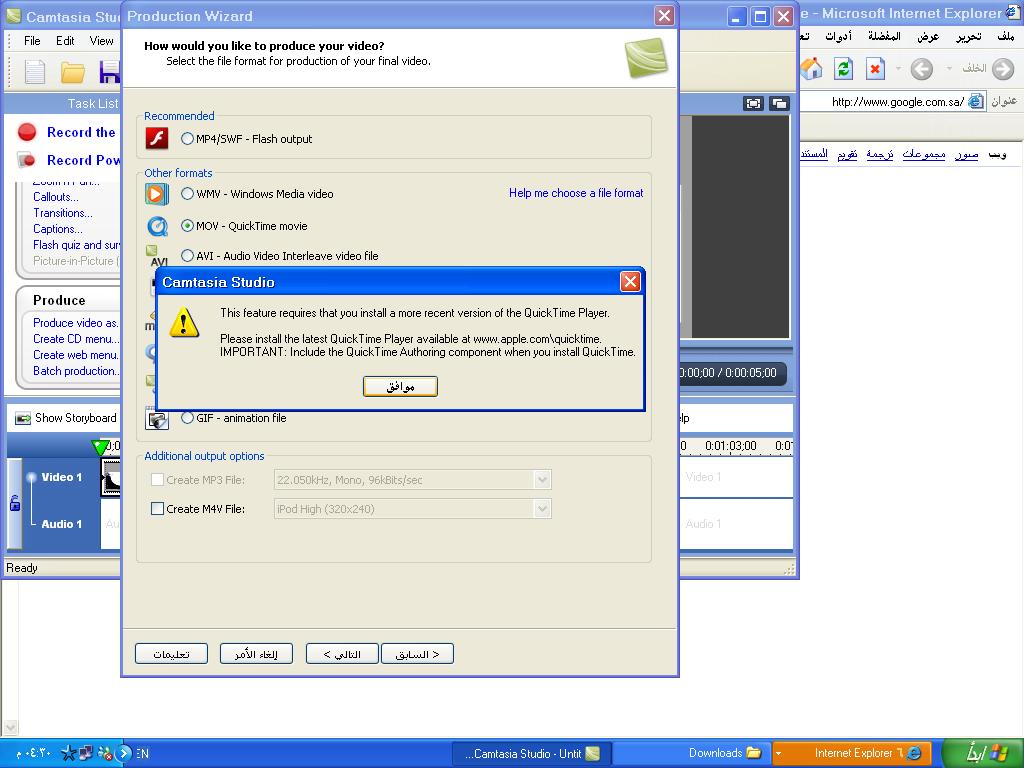Click the Record PowerPoint icon

pyautogui.click(x=26, y=160)
